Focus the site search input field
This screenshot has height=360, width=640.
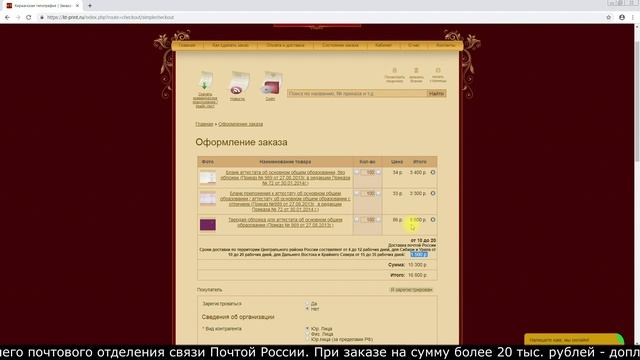(x=357, y=94)
